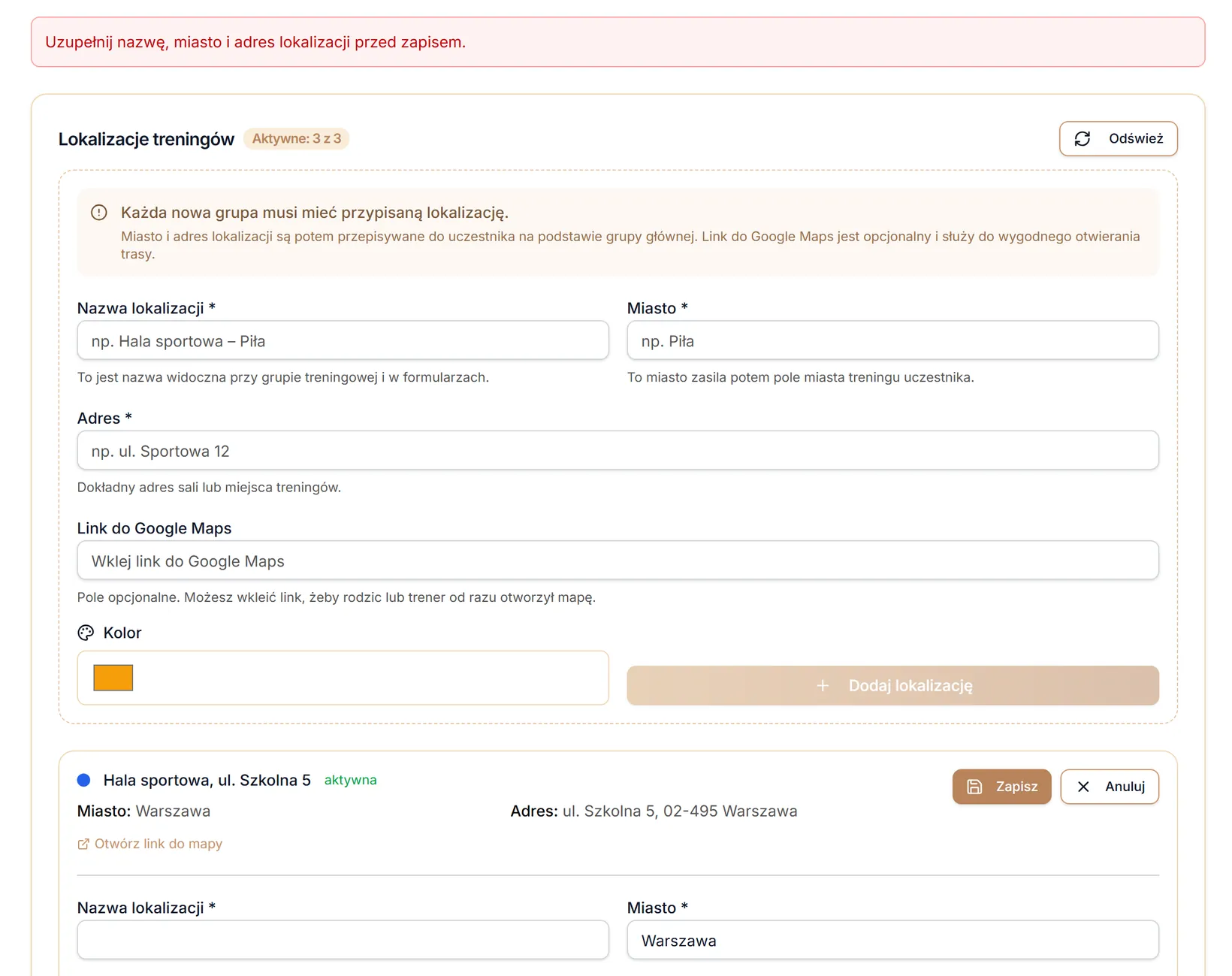
Task: Click the refresh arrows icon beside Odśwież
Action: tap(1082, 139)
